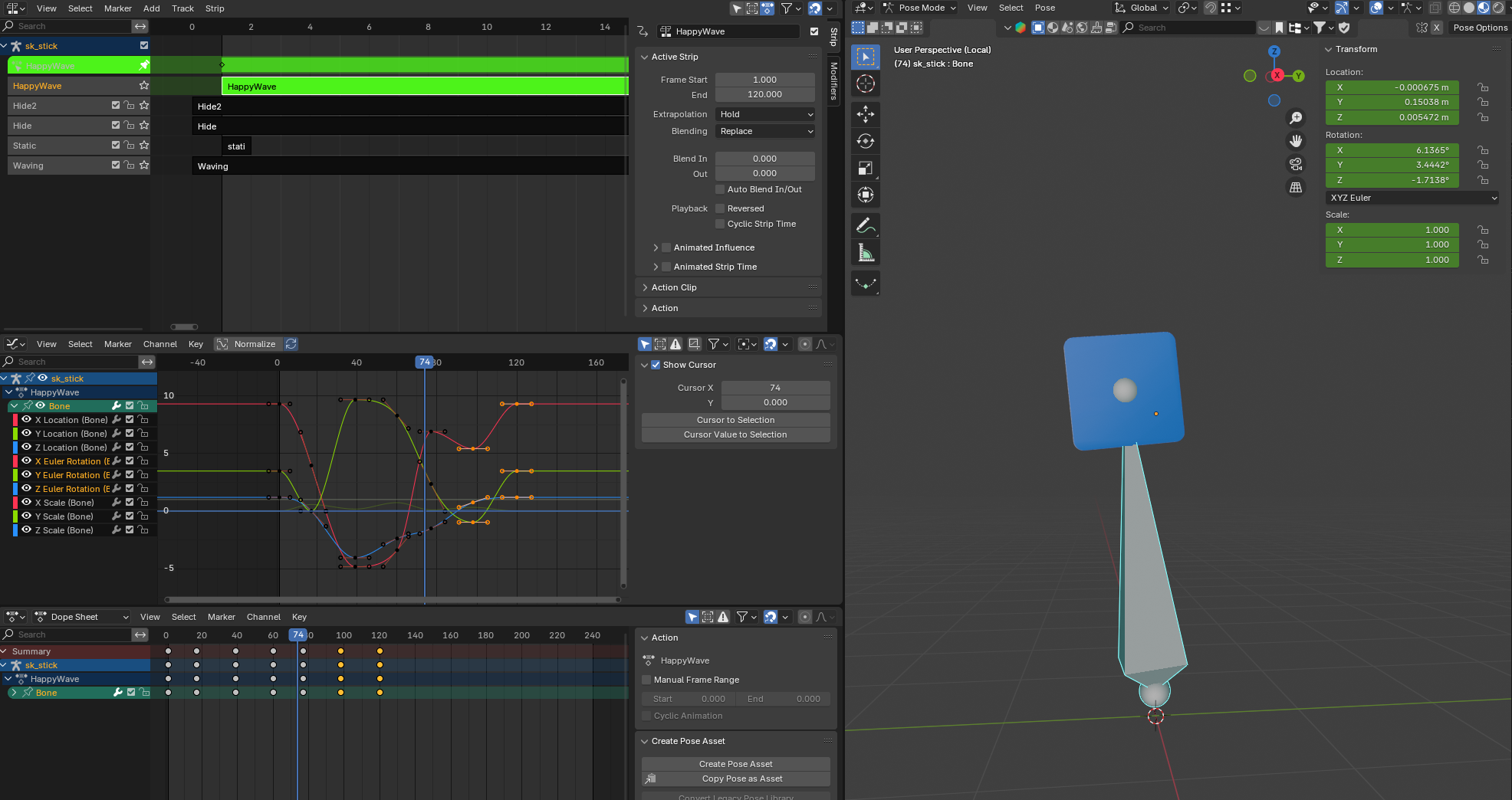Select the Measure tool
This screenshot has height=800, width=1512.
[866, 252]
